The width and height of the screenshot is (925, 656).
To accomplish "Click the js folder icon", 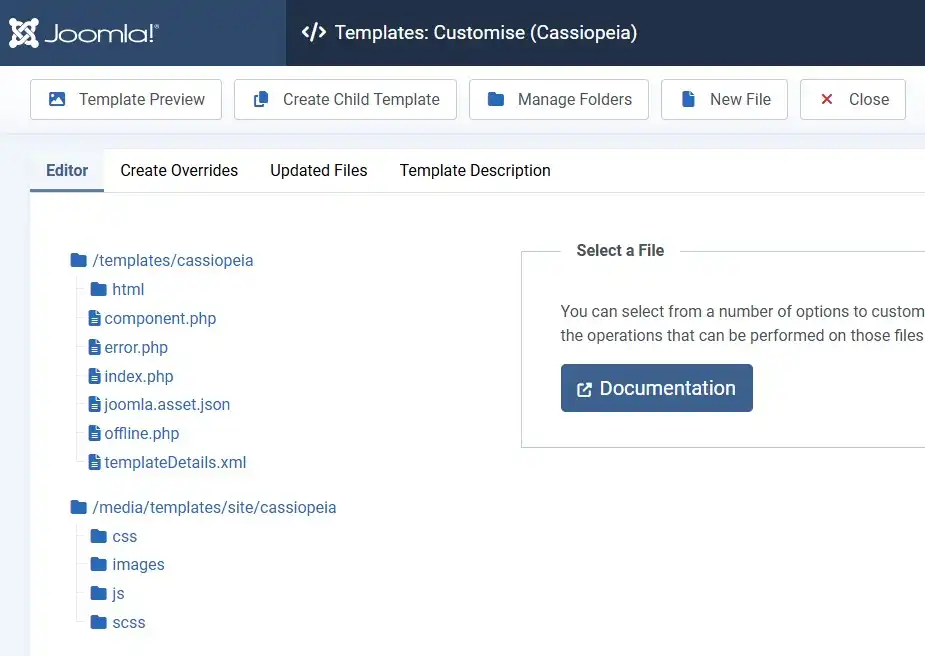I will (99, 593).
